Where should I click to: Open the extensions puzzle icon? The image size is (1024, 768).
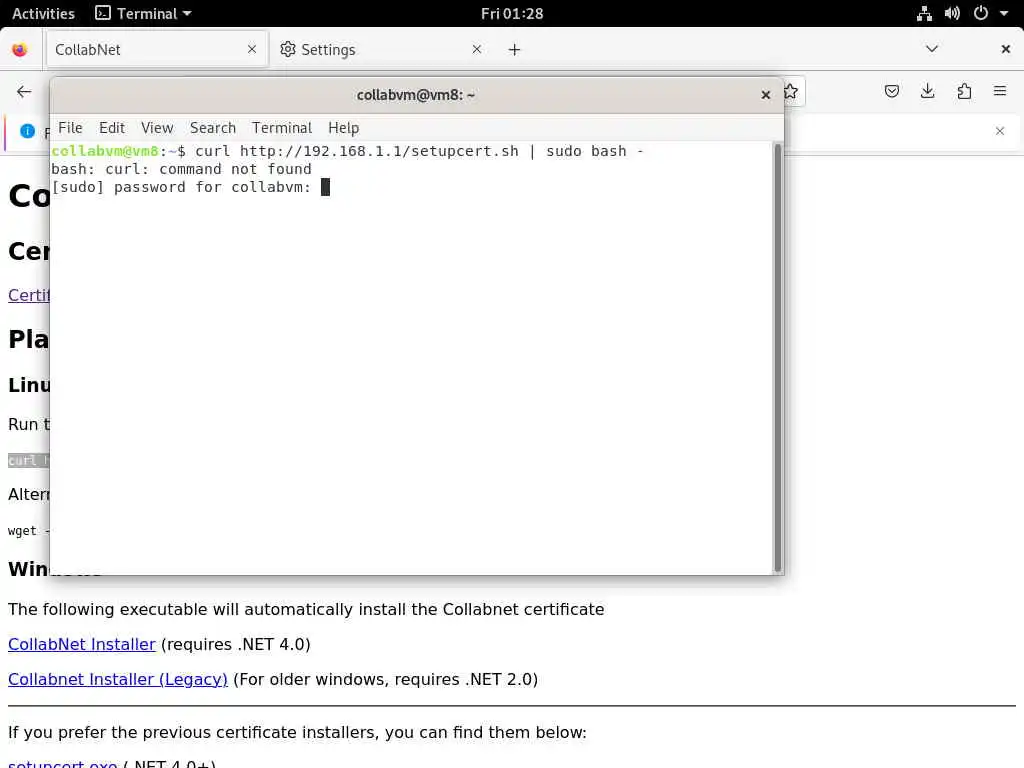click(964, 91)
